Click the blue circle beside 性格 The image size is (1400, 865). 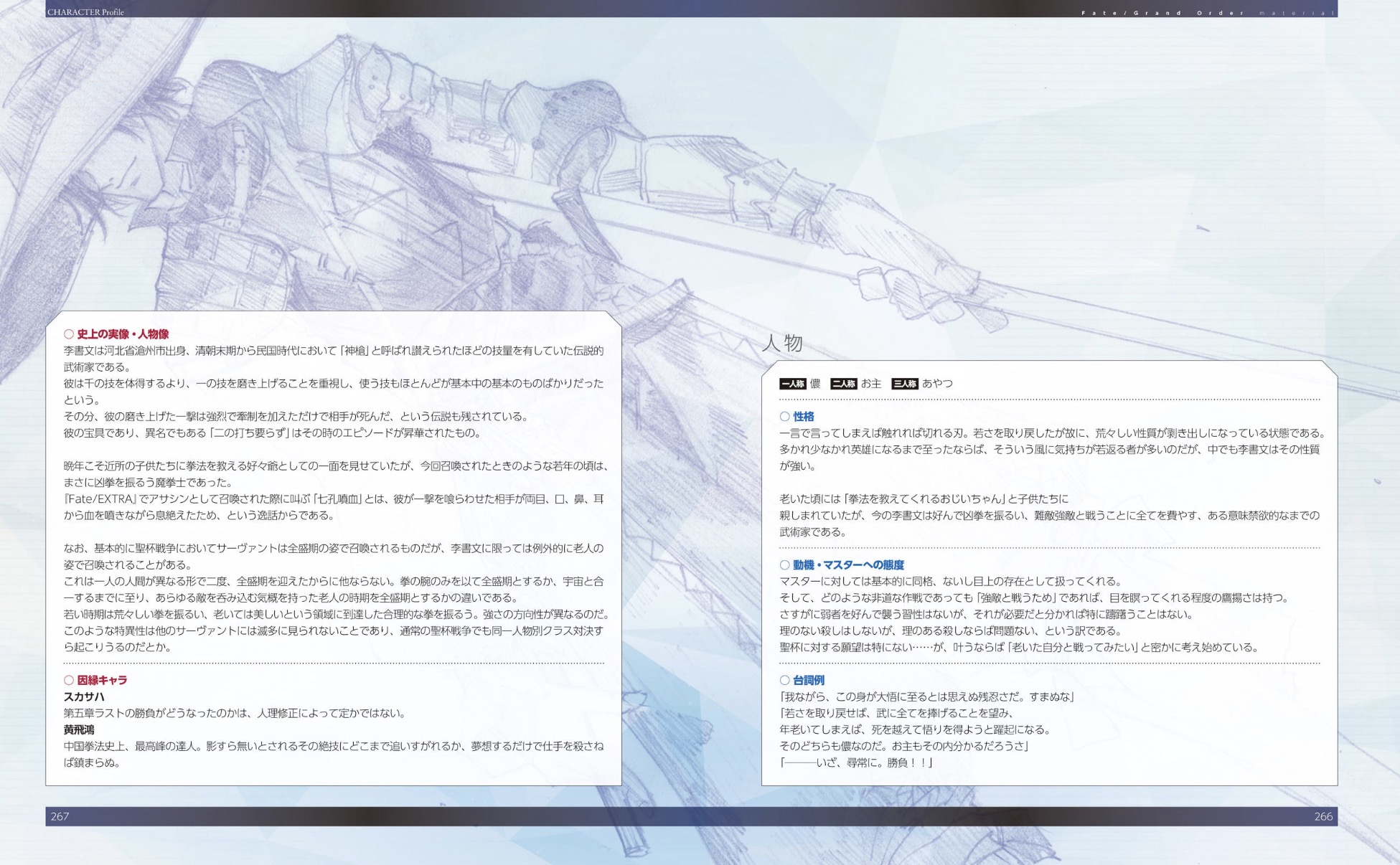pos(784,417)
